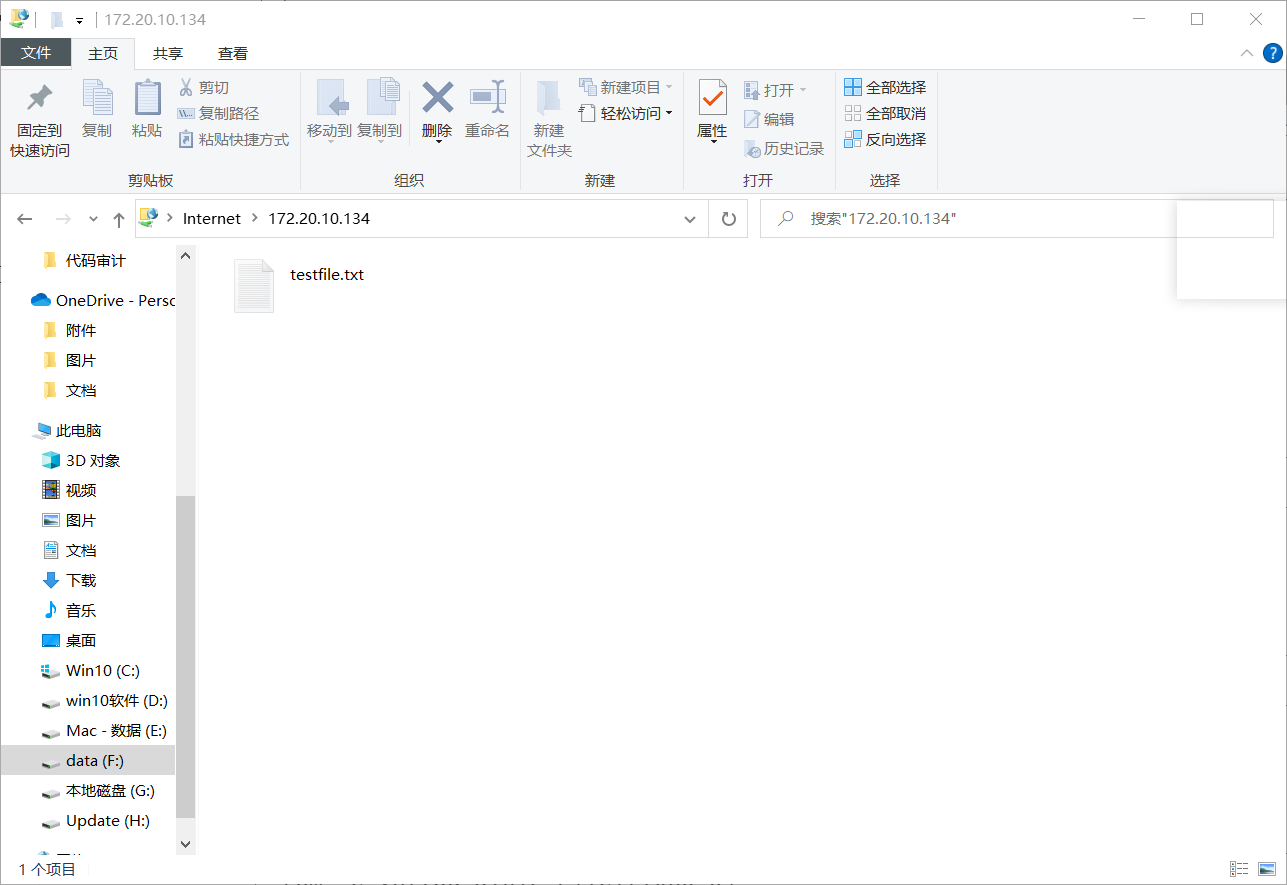Viewport: 1287px width, 885px height.
Task: Click the Paste clipboard icon
Action: [147, 98]
